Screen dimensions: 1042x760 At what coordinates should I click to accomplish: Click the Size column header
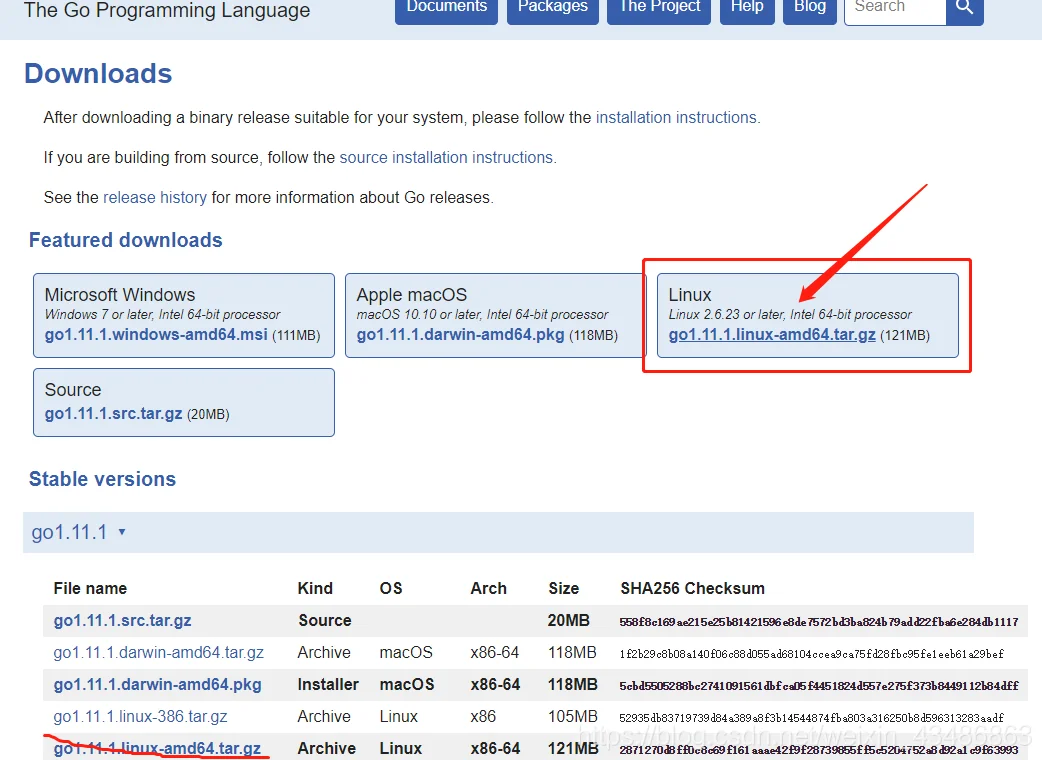tap(564, 588)
